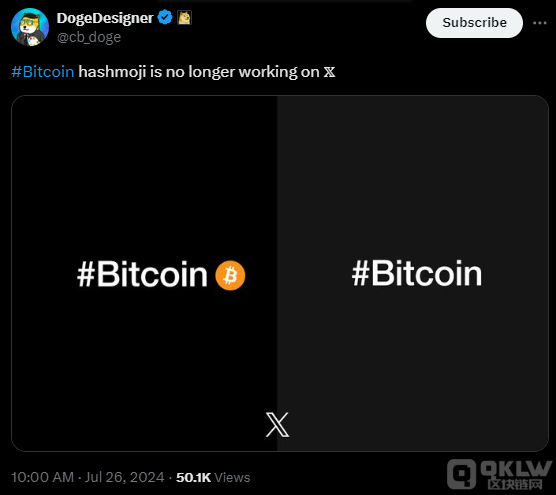This screenshot has height=495, width=556.
Task: Click the QKLW watermark logo
Action: pos(499,474)
